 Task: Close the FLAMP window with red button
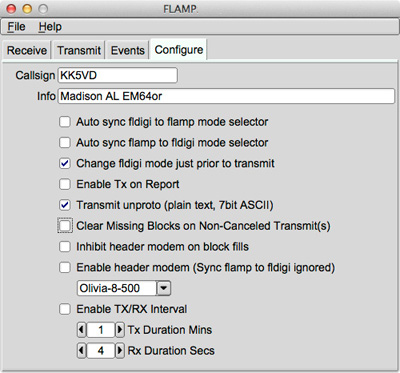(12, 9)
